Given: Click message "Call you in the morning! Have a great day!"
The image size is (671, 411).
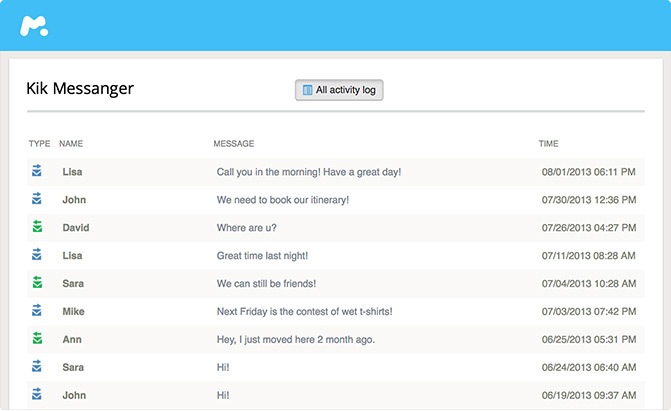Looking at the screenshot, I should tap(309, 172).
